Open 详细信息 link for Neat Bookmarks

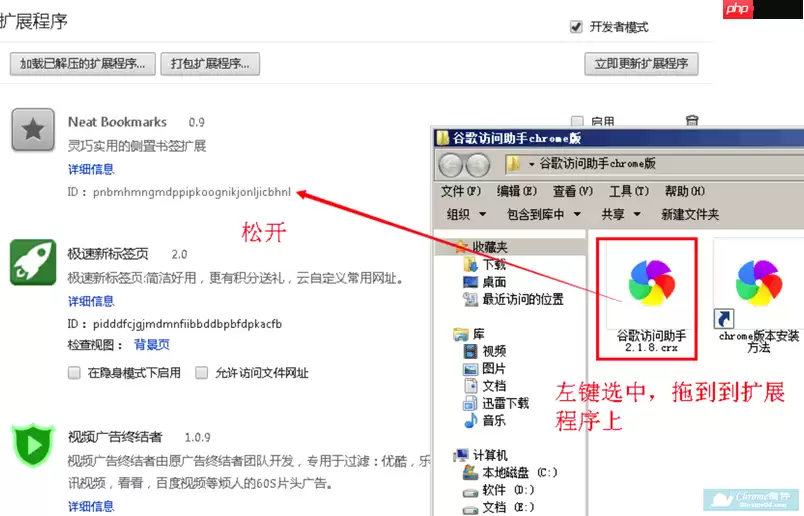(x=91, y=170)
